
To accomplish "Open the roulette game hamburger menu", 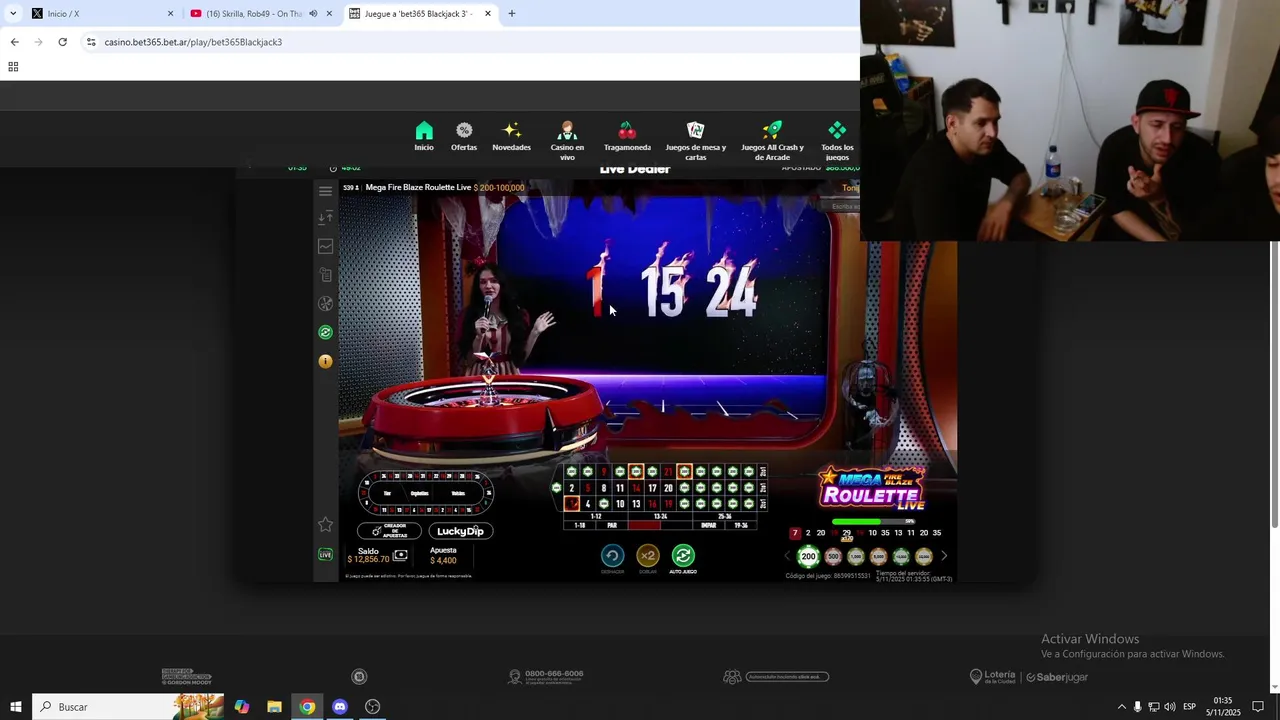I will 325,191.
